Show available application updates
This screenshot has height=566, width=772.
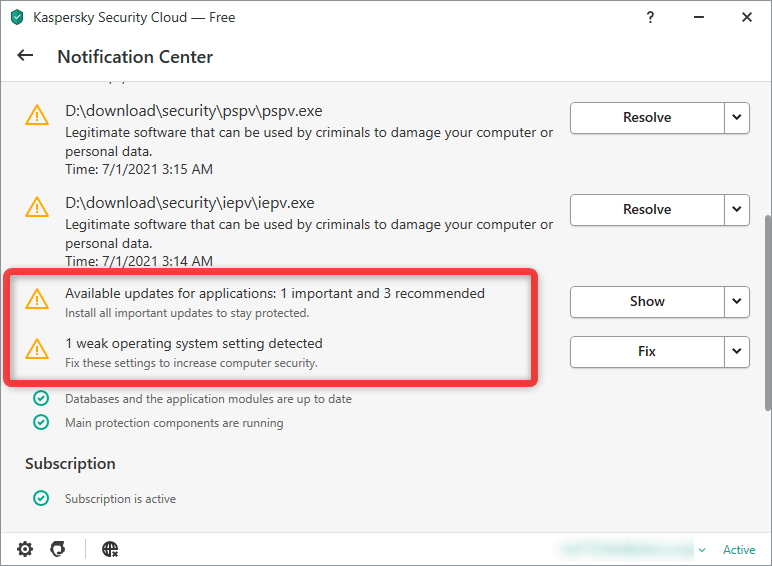pos(647,302)
